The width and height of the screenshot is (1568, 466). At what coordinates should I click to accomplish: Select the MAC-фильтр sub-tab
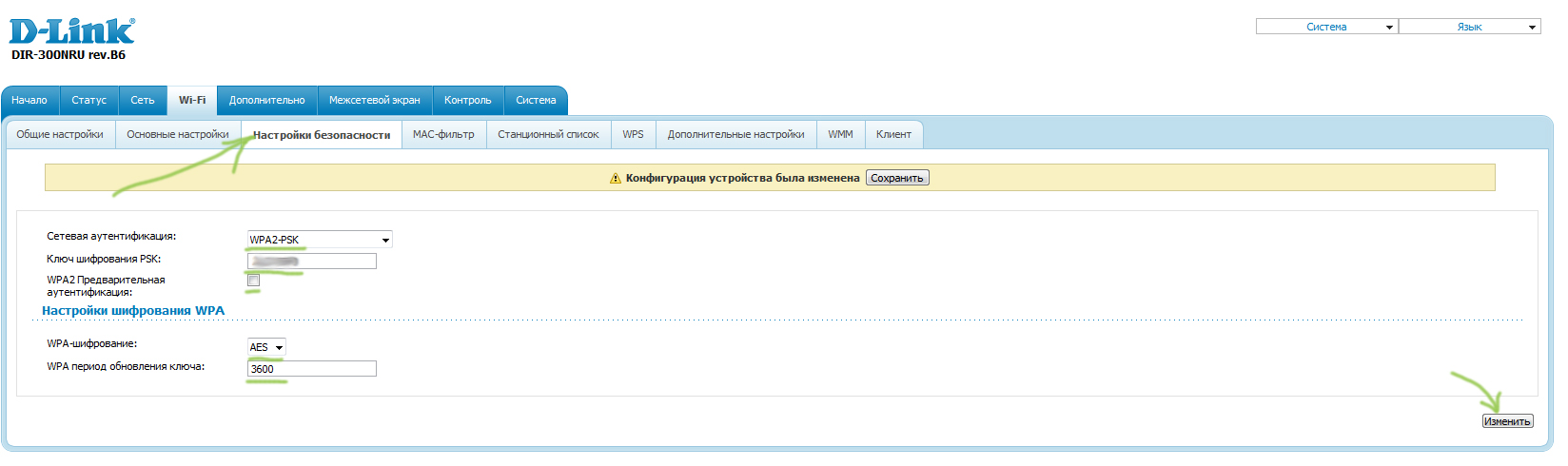[443, 134]
